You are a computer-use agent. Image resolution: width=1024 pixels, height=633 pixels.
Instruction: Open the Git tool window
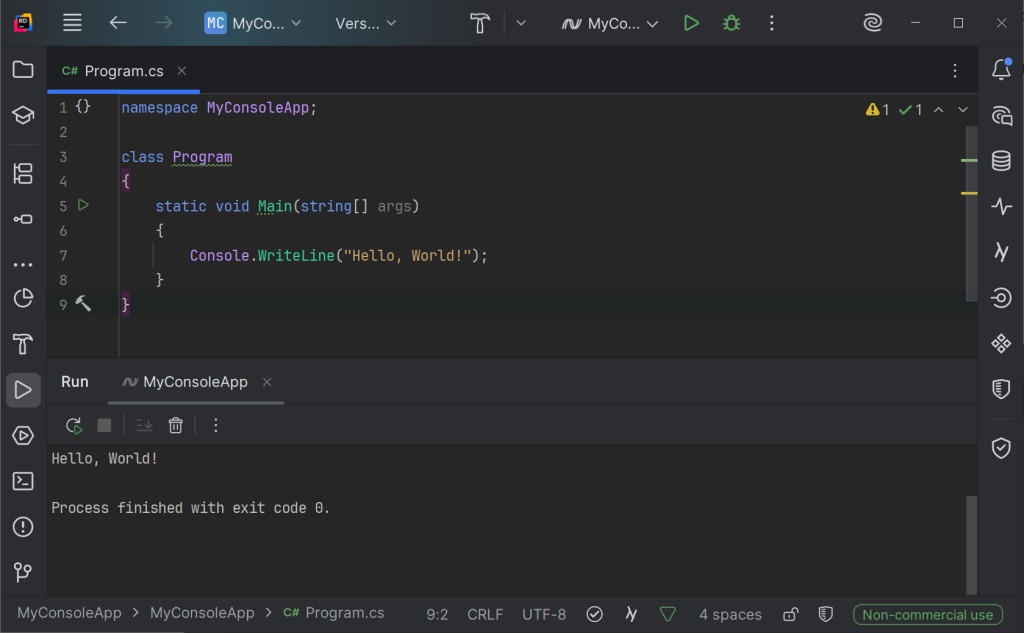[x=23, y=572]
